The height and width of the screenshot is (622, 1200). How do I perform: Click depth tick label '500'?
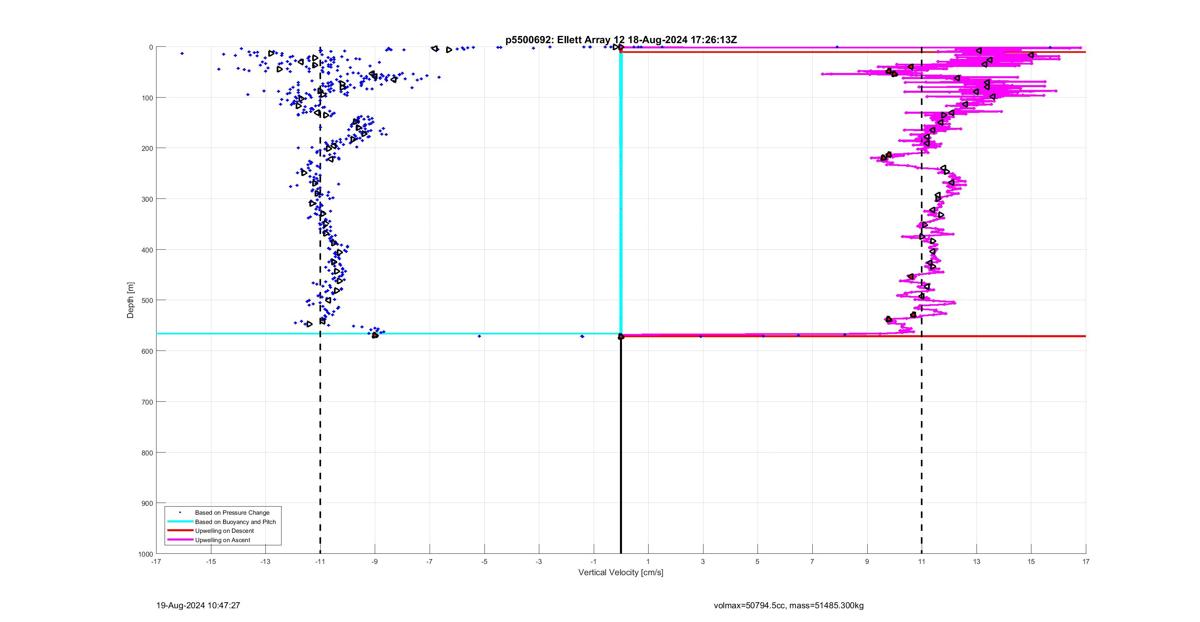tap(146, 300)
